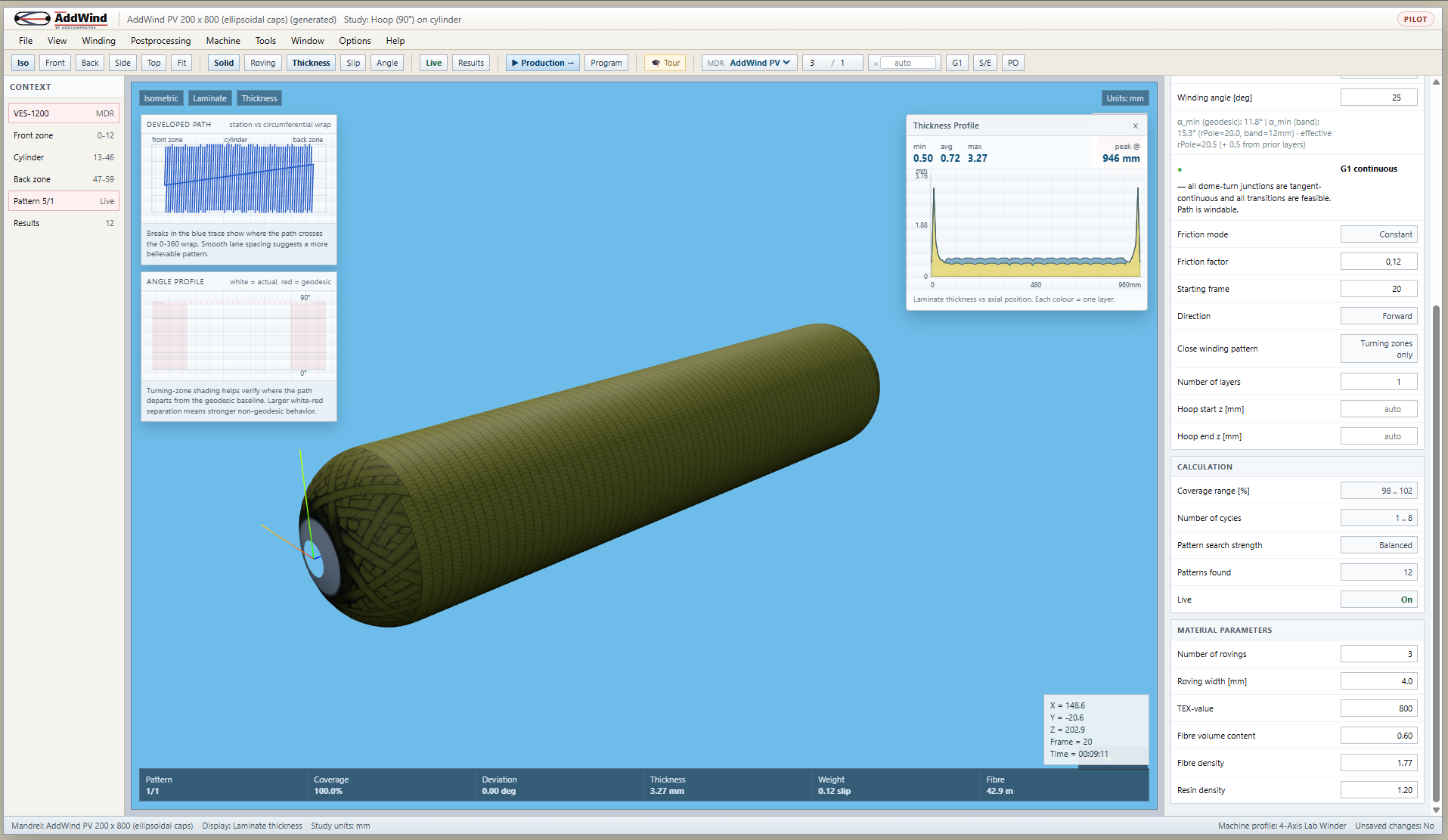
Task: Open Close winding pattern dropdown
Action: click(1378, 349)
